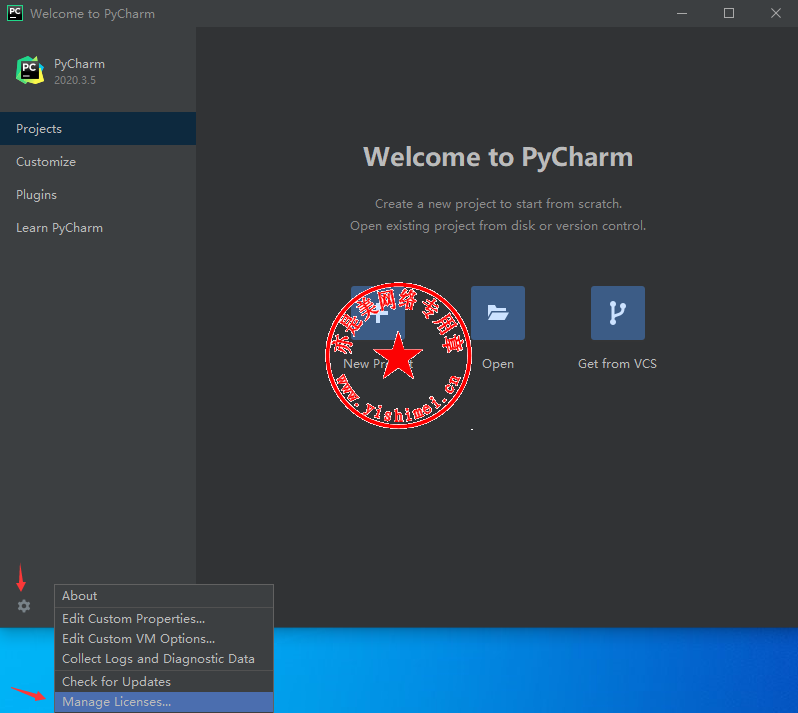The image size is (798, 713).
Task: Click the Open folder icon
Action: 497,312
